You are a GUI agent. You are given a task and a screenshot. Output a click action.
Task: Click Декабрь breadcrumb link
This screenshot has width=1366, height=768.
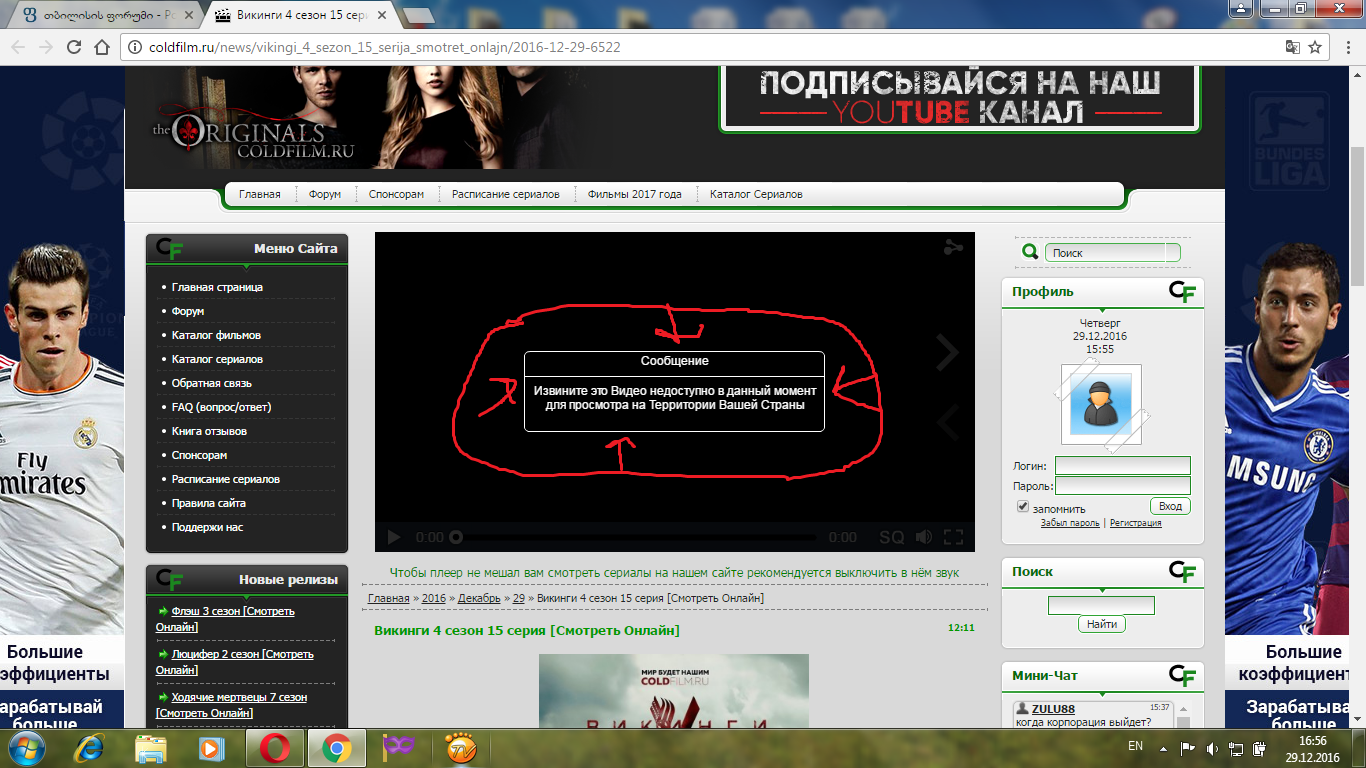pyautogui.click(x=479, y=598)
